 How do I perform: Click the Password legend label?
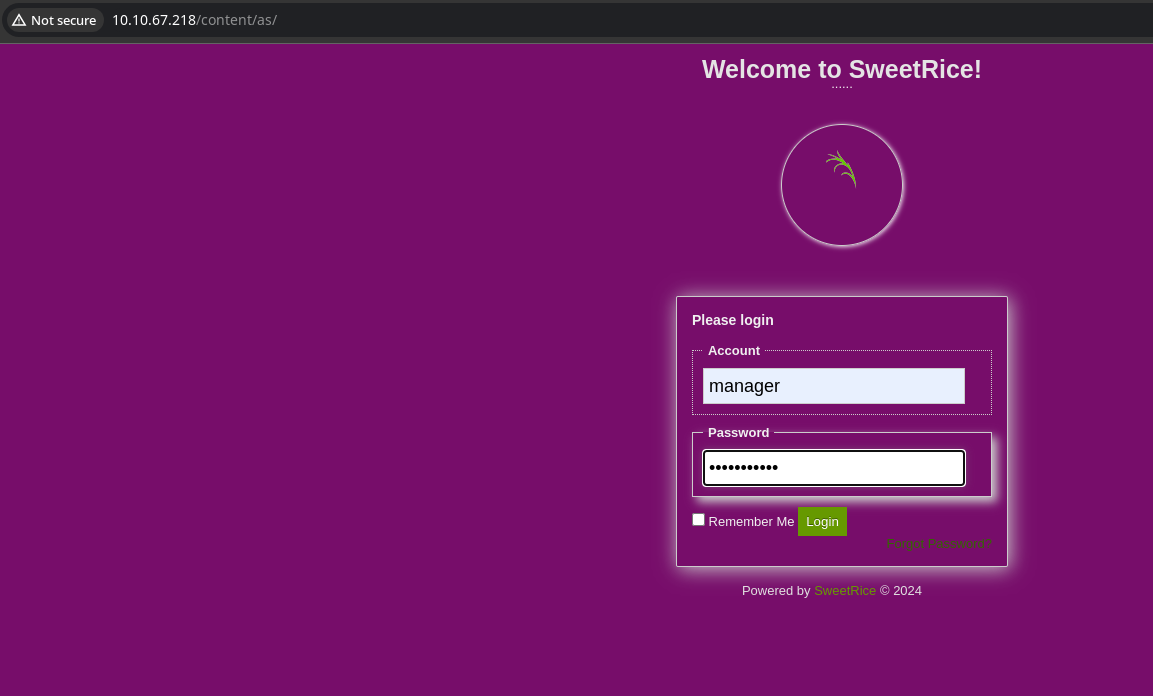(x=738, y=433)
